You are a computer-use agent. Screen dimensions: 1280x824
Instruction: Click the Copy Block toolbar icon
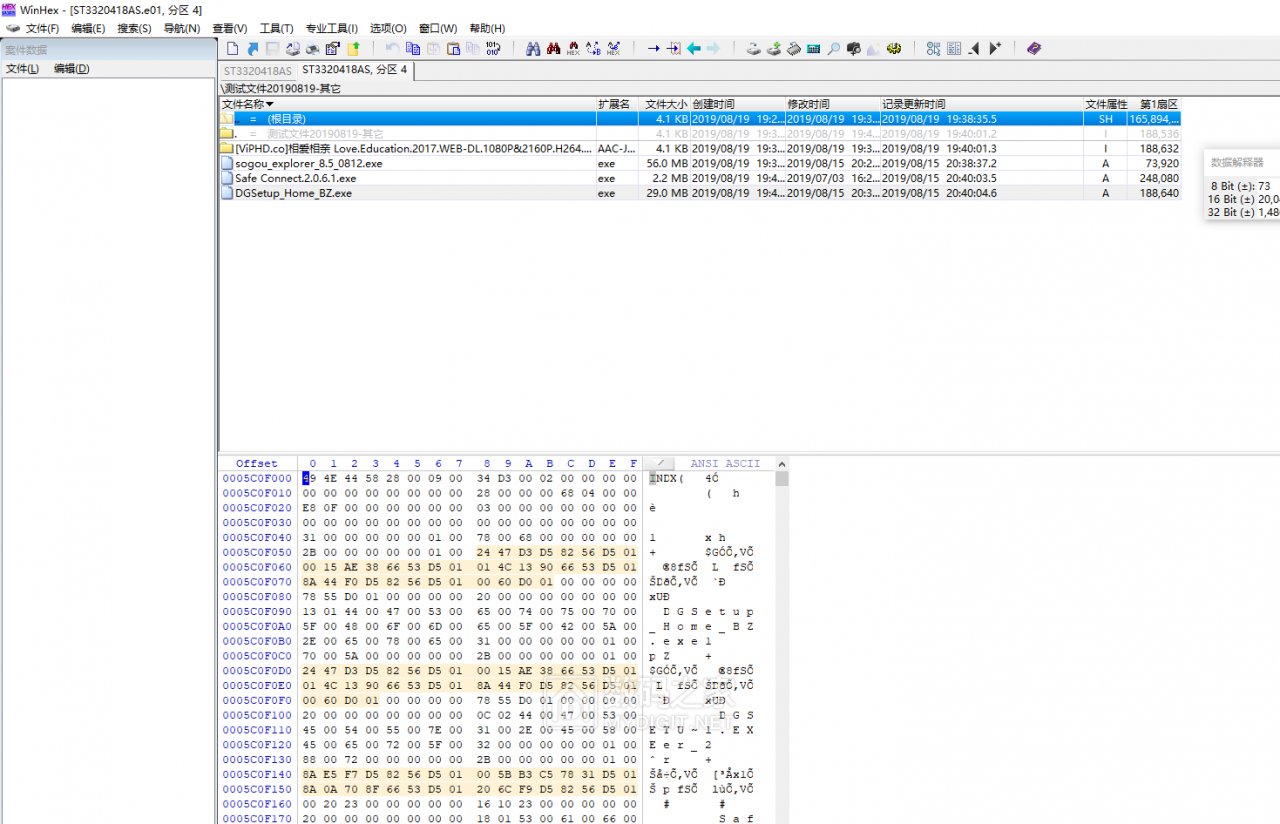click(412, 48)
